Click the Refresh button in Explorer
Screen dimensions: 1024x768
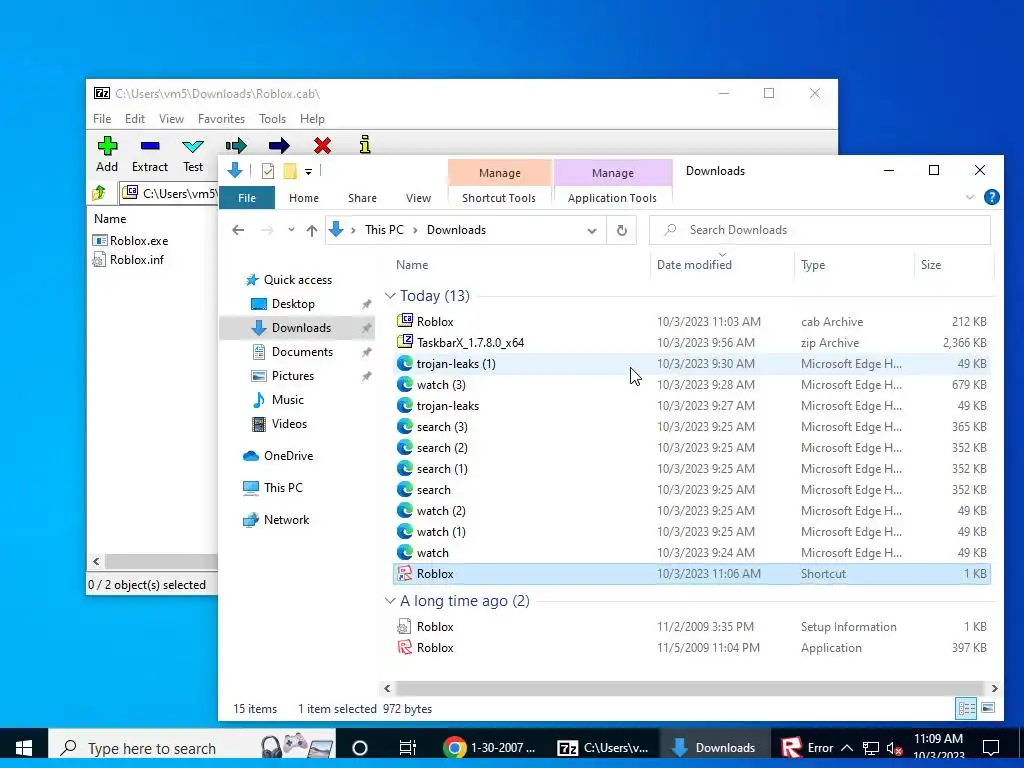[622, 230]
